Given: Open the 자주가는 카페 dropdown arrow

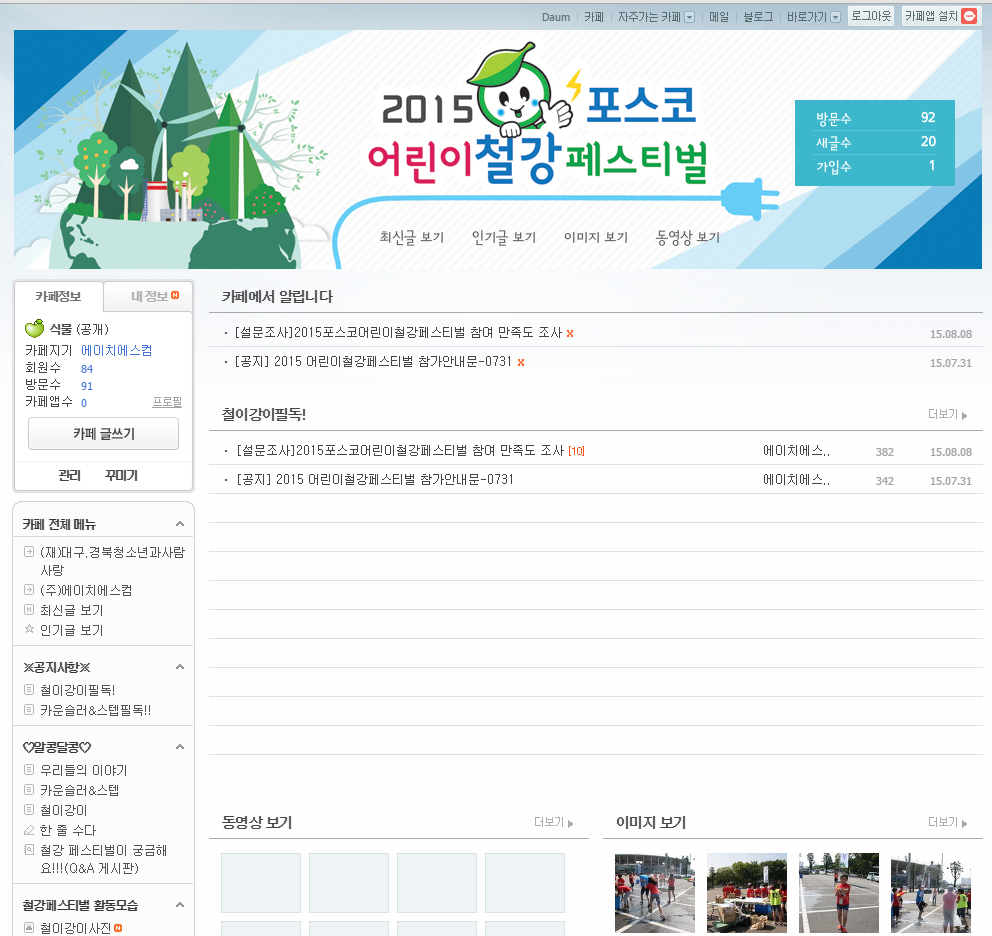Looking at the screenshot, I should tap(690, 17).
